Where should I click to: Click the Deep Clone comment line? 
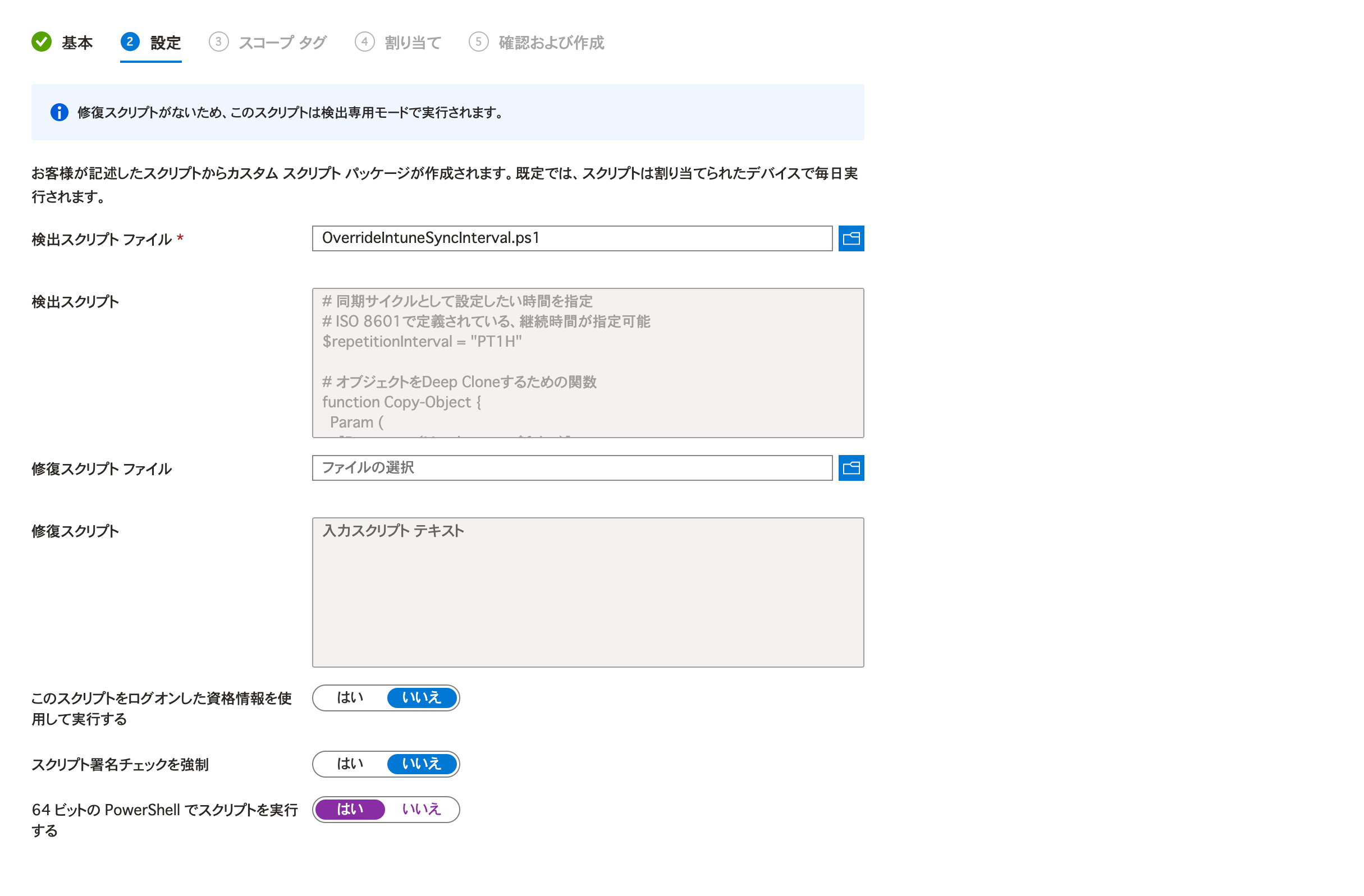[459, 382]
